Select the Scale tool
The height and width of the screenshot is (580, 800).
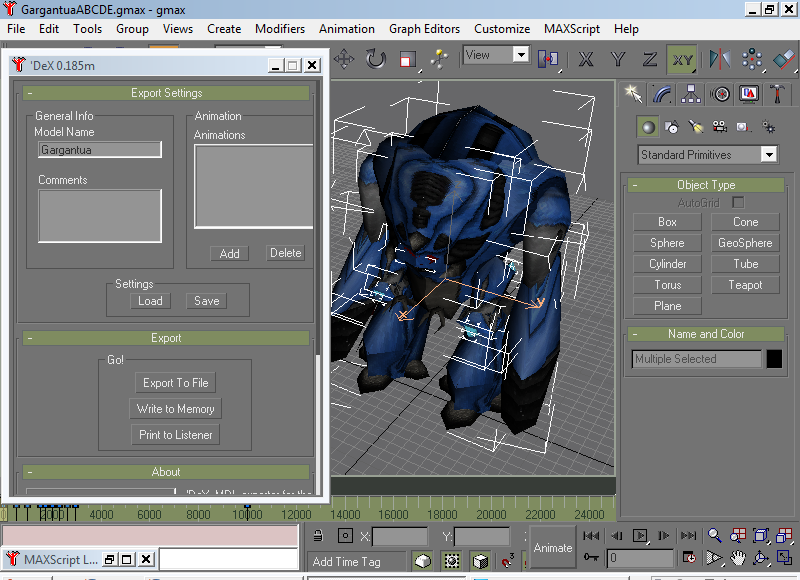408,60
